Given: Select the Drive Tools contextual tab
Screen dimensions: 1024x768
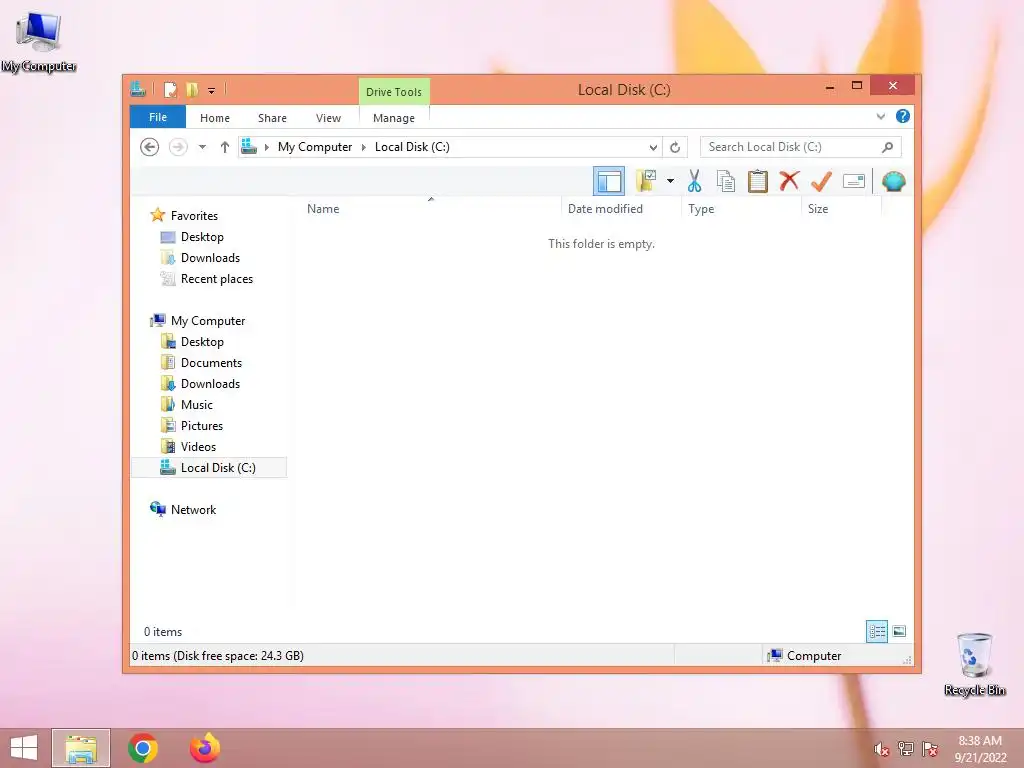Looking at the screenshot, I should point(394,92).
